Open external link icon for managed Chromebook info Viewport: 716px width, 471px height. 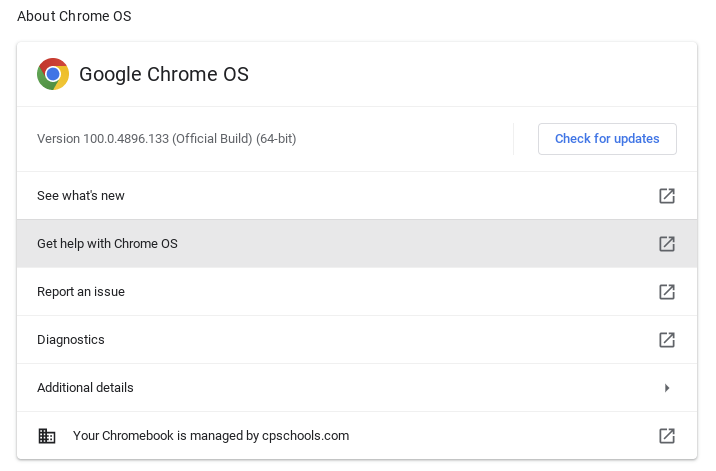tap(667, 435)
